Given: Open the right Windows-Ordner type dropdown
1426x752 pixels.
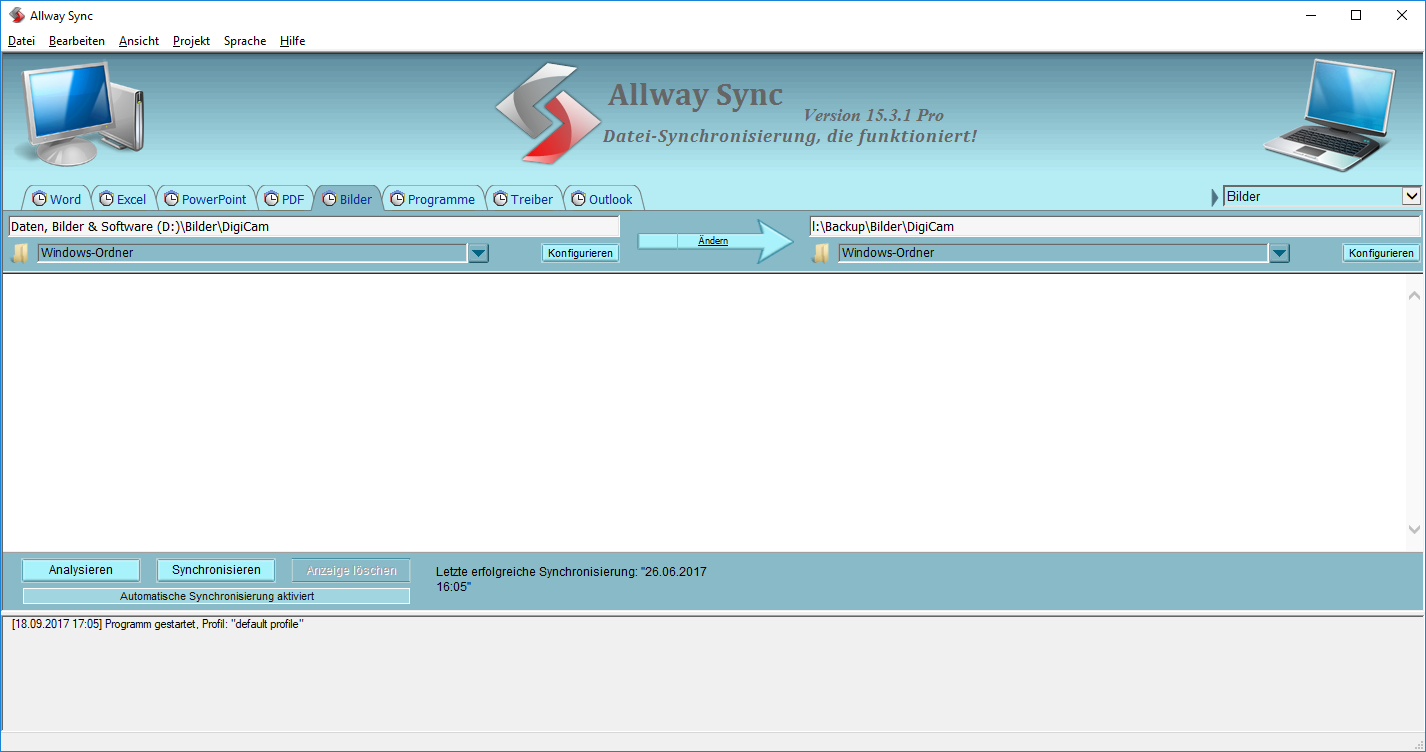Looking at the screenshot, I should 1280,253.
